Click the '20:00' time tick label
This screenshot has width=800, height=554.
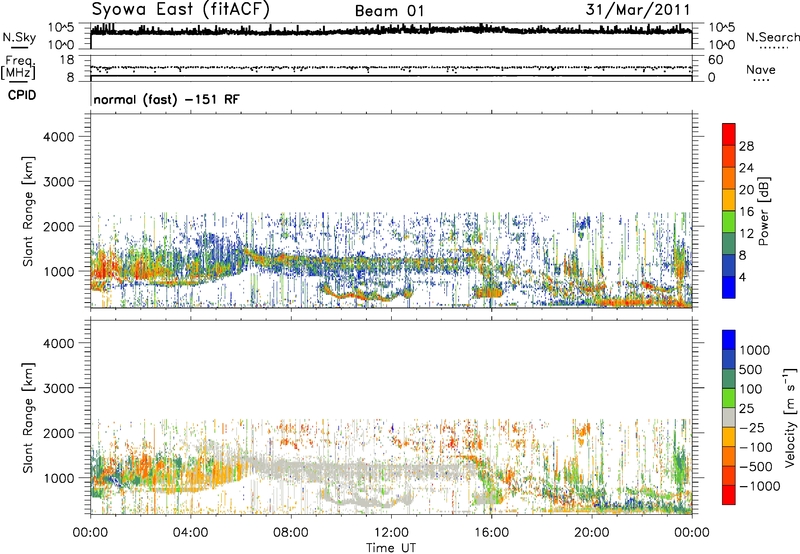(x=591, y=533)
